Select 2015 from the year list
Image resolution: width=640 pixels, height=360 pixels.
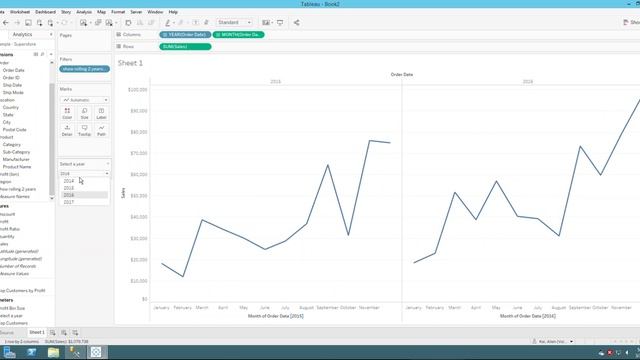(84, 188)
